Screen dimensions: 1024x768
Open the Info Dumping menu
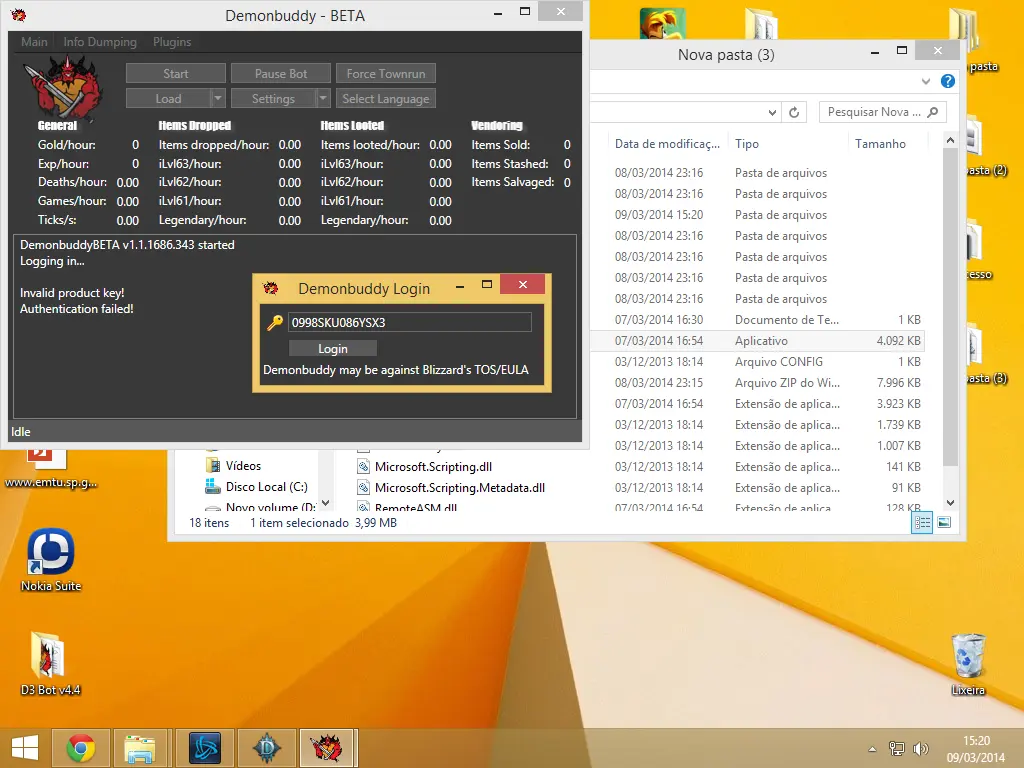click(100, 42)
